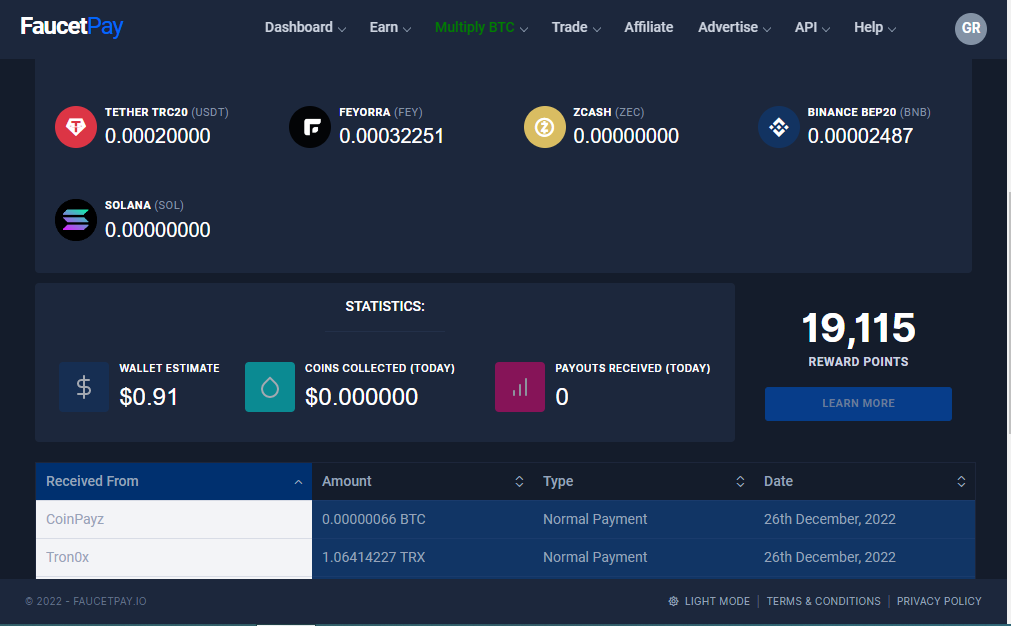
Task: Open the GR user avatar menu
Action: pyautogui.click(x=970, y=28)
